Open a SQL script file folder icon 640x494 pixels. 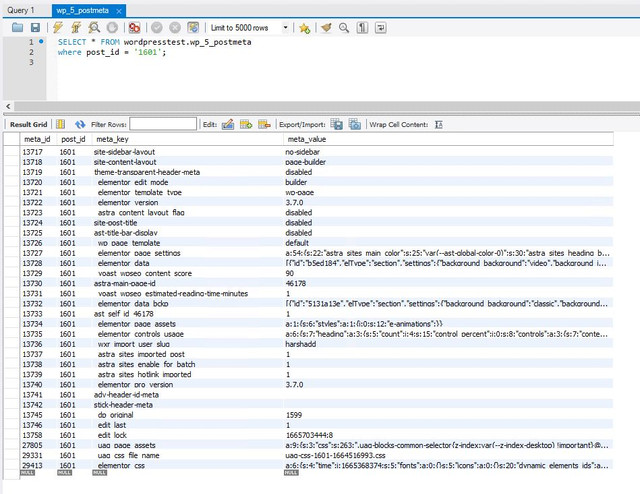click(17, 28)
